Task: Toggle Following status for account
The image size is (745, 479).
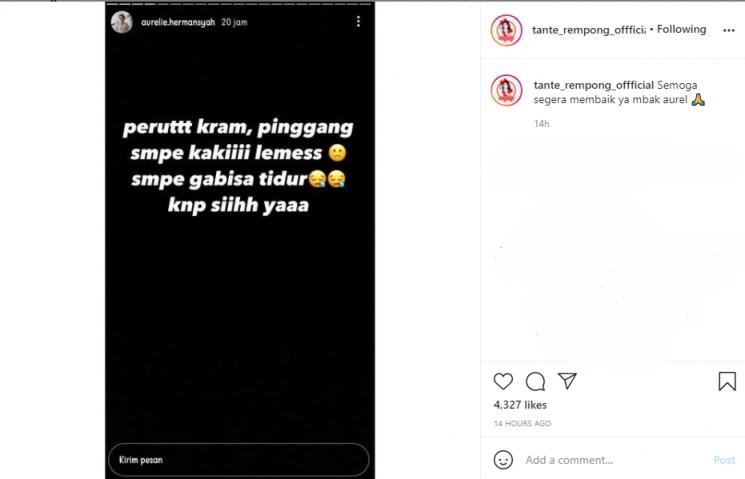Action: (x=681, y=29)
